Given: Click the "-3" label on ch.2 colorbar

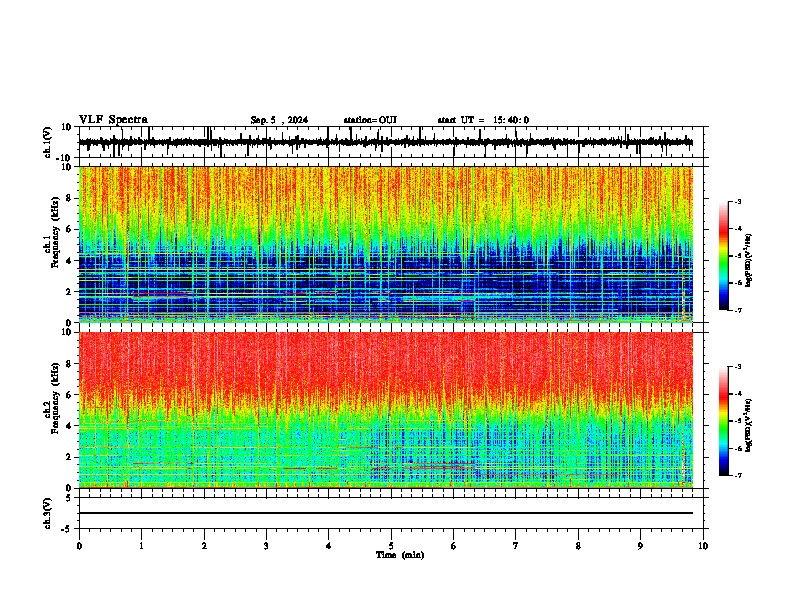Looking at the screenshot, I should point(738,367).
